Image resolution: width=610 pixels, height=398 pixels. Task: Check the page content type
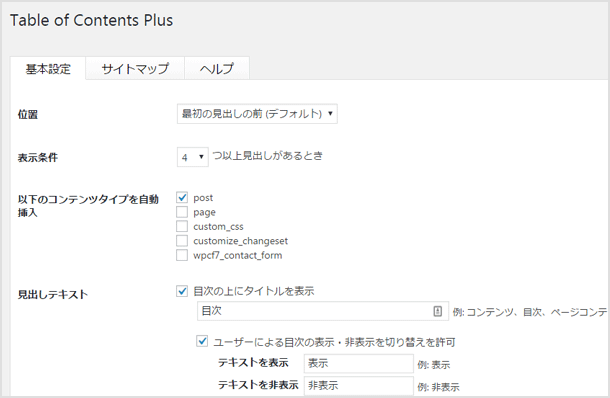coord(182,212)
